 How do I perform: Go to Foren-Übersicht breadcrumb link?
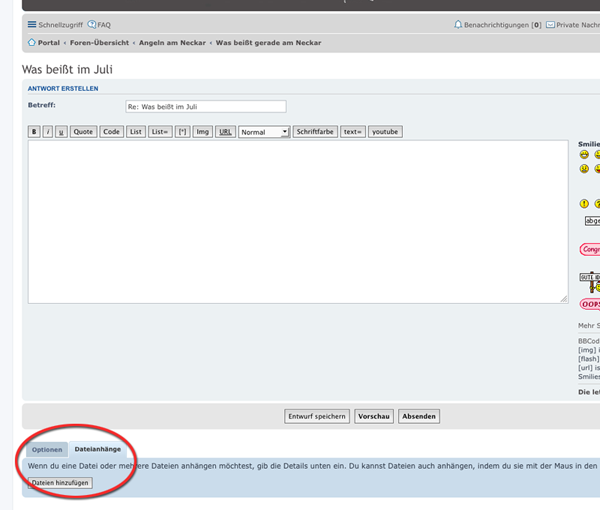99,42
